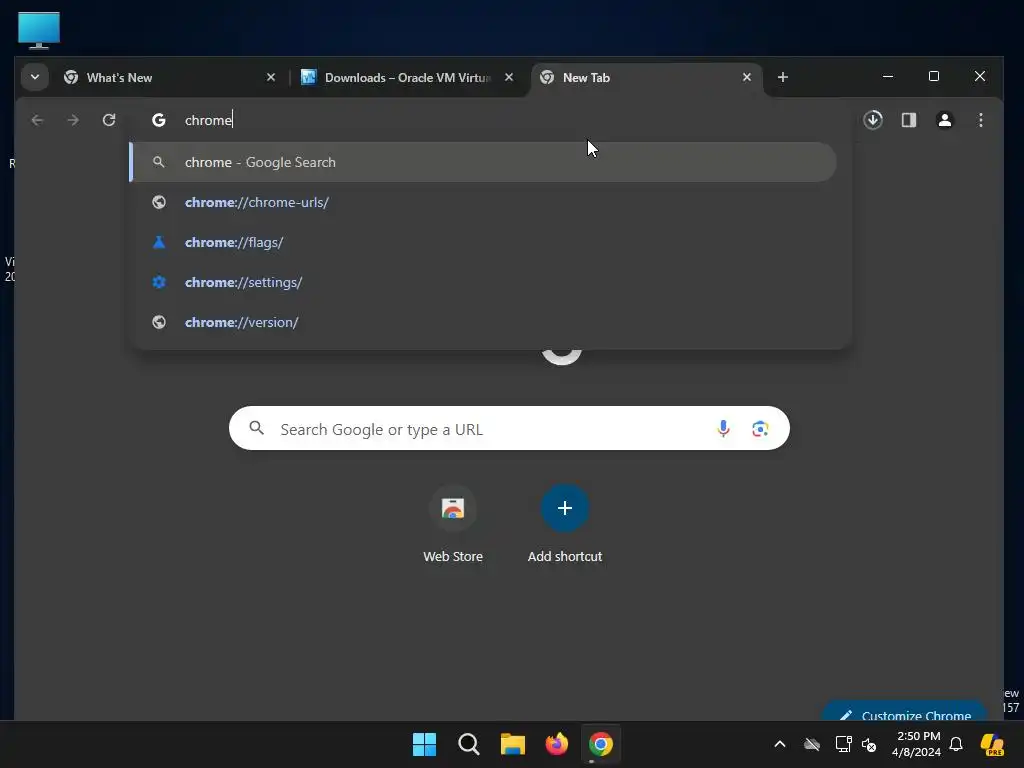Reload the page
This screenshot has width=1024, height=768.
(109, 120)
